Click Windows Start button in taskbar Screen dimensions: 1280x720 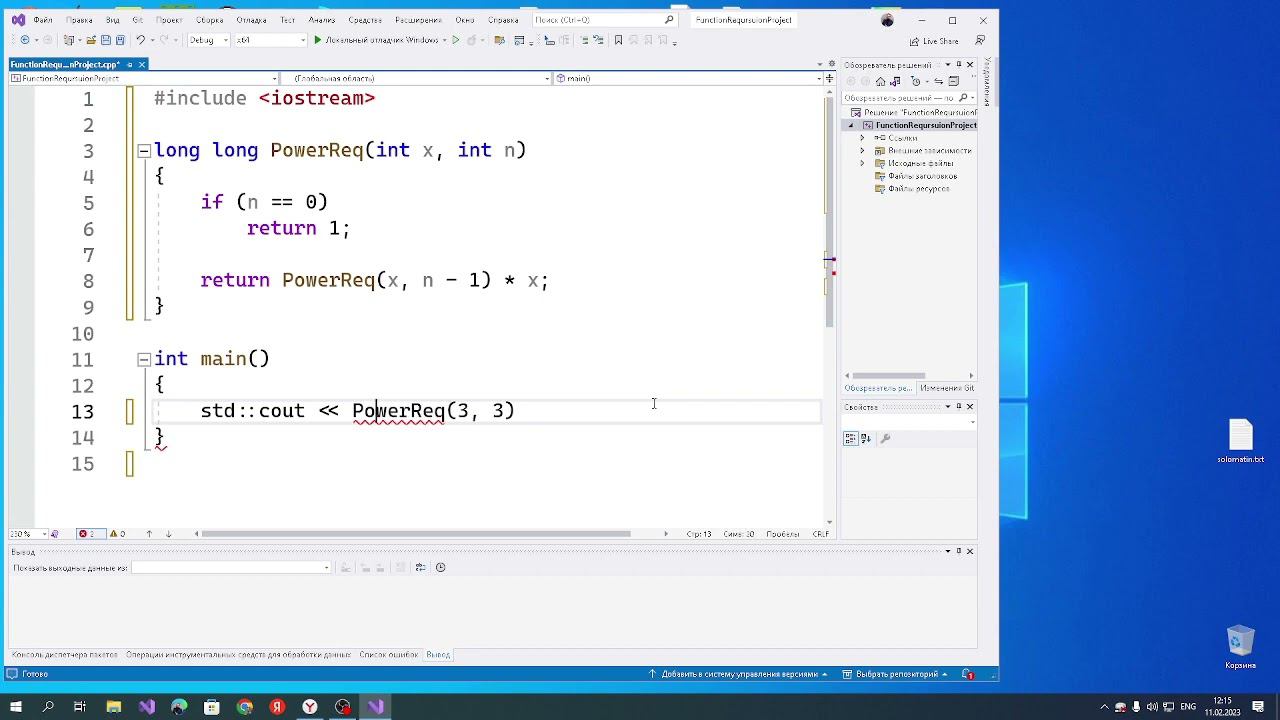click(x=16, y=707)
